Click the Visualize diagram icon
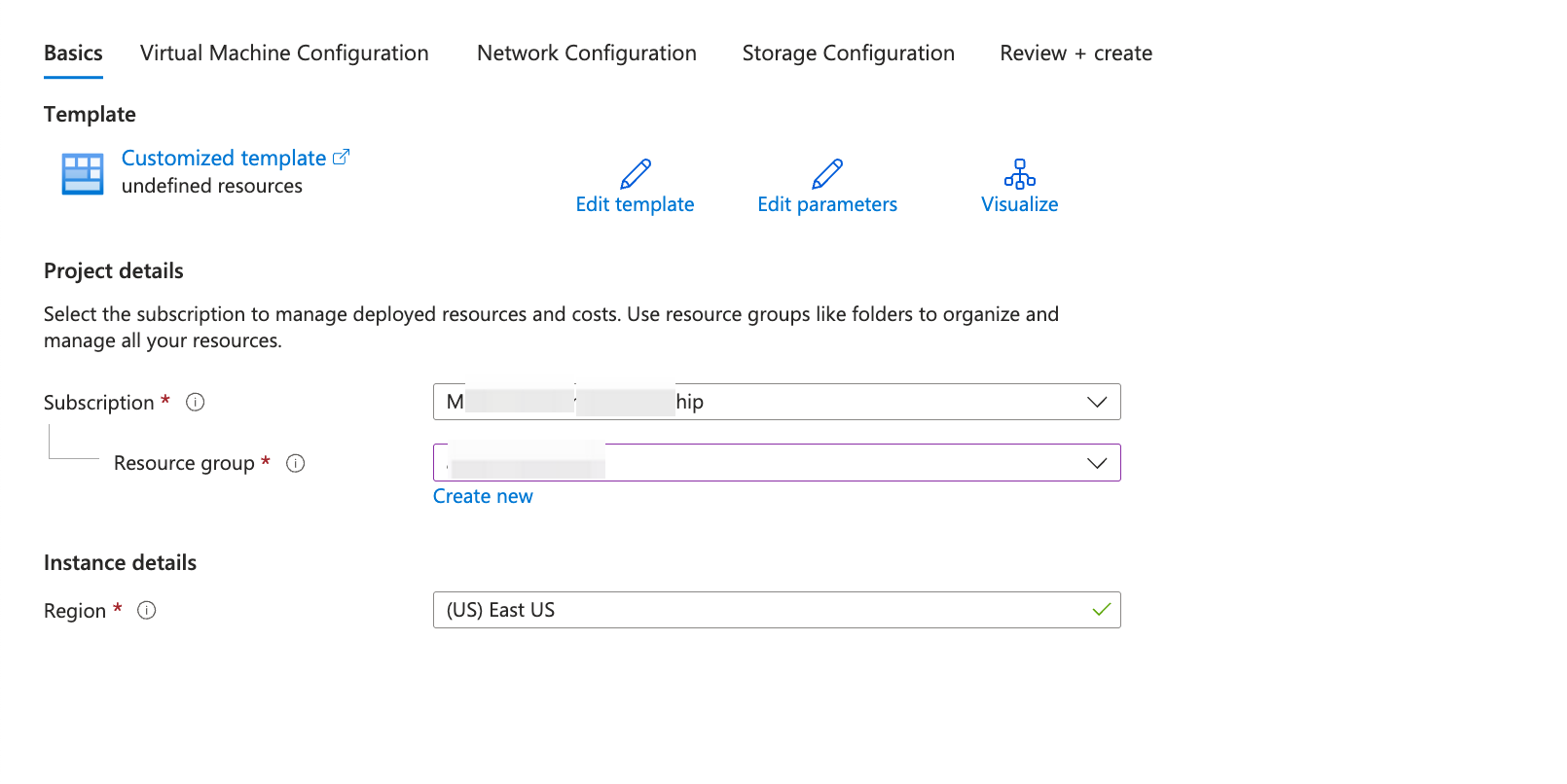 (x=1019, y=174)
